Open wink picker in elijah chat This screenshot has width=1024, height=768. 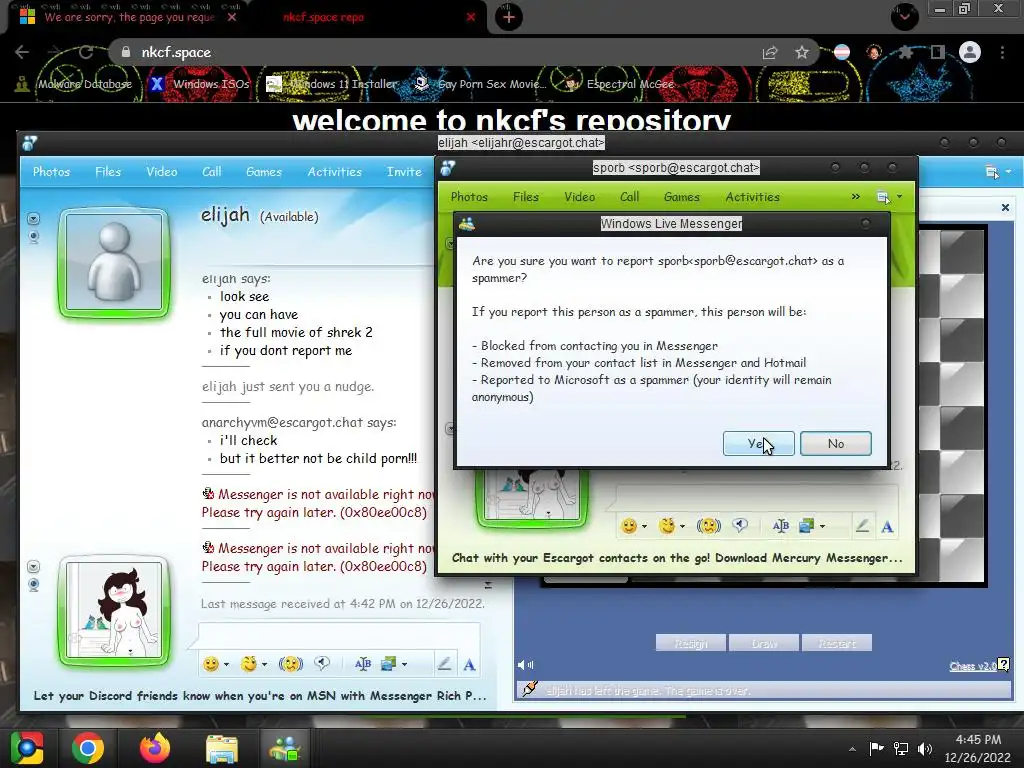coord(248,664)
